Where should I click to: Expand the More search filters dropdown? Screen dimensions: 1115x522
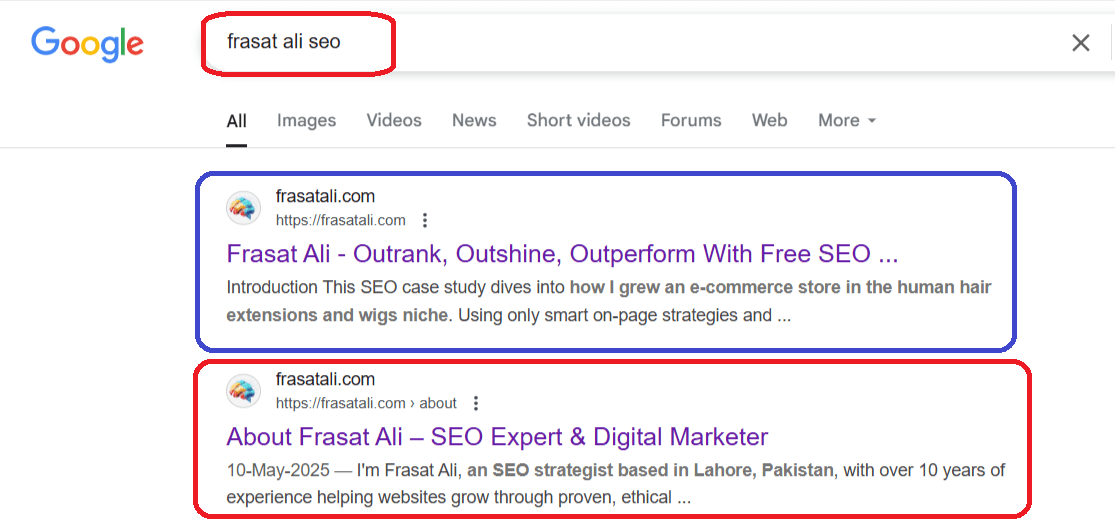(847, 121)
